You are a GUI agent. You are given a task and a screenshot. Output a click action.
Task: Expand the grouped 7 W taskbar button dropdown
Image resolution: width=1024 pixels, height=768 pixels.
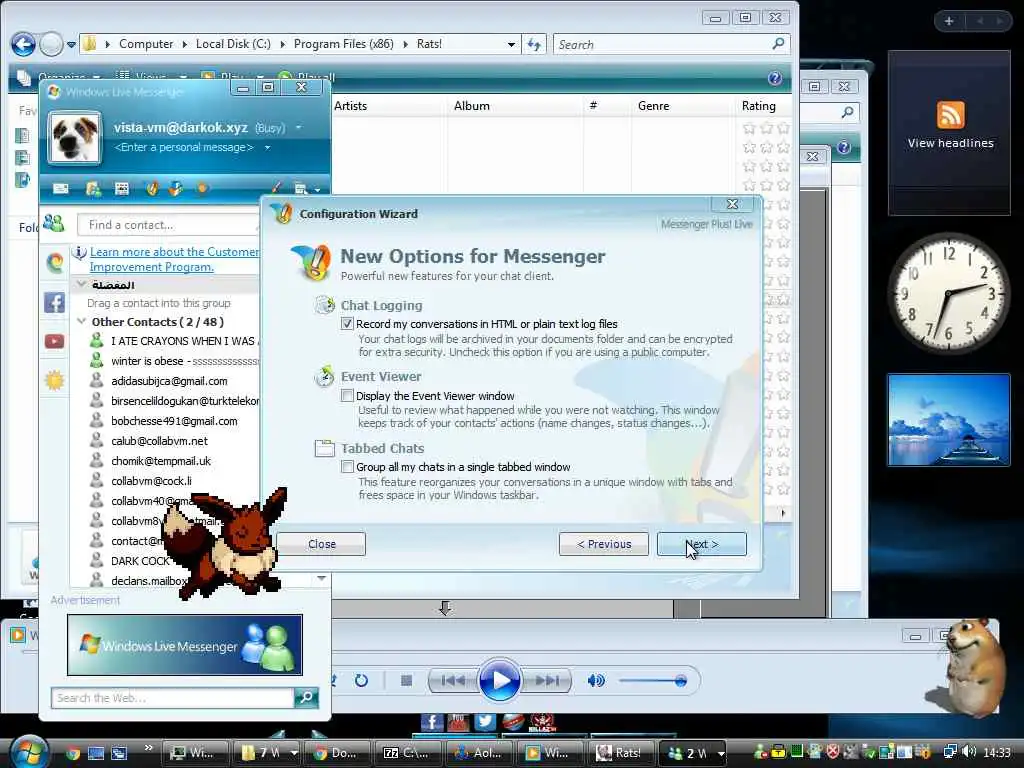coord(293,753)
